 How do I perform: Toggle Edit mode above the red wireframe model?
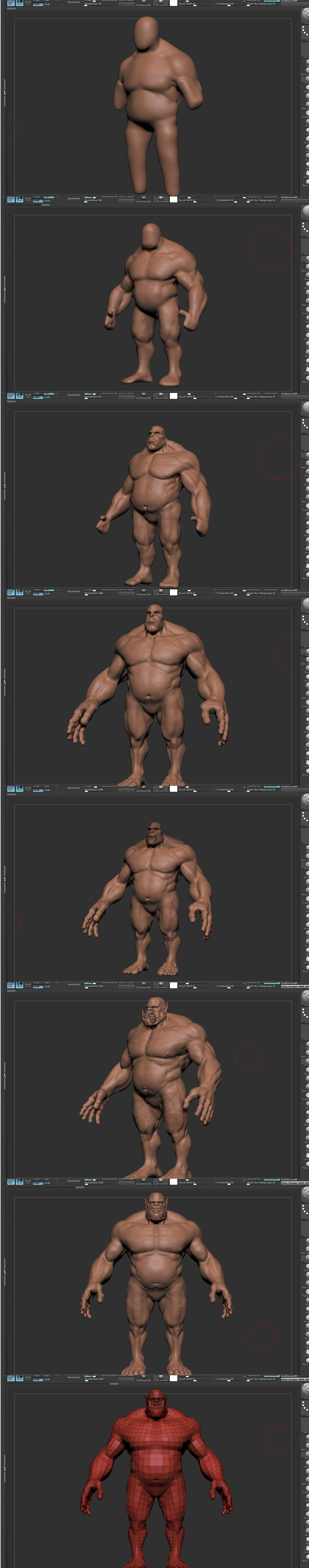(x=10, y=1378)
